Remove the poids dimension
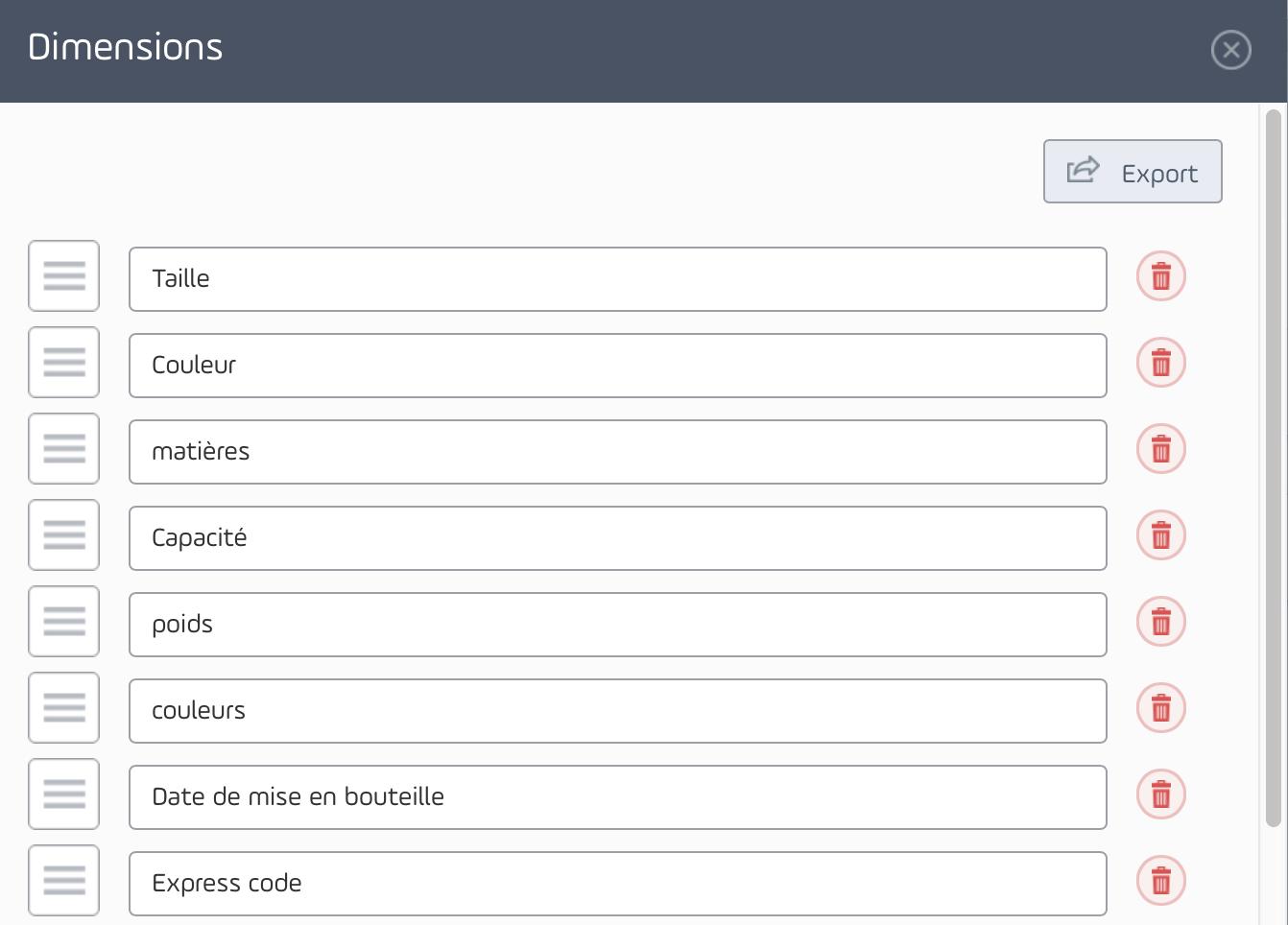The image size is (1288, 925). [1161, 622]
